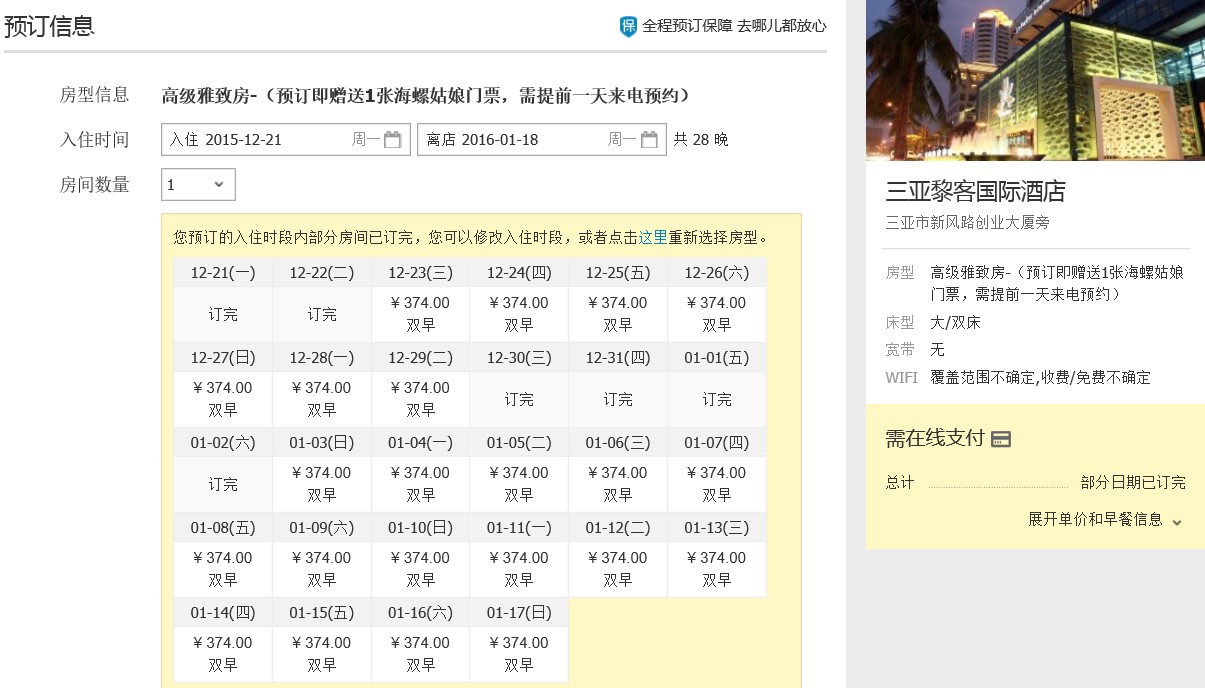Image resolution: width=1205 pixels, height=688 pixels.
Task: Click the 01-05 Tuesday price cell
Action: [x=519, y=483]
